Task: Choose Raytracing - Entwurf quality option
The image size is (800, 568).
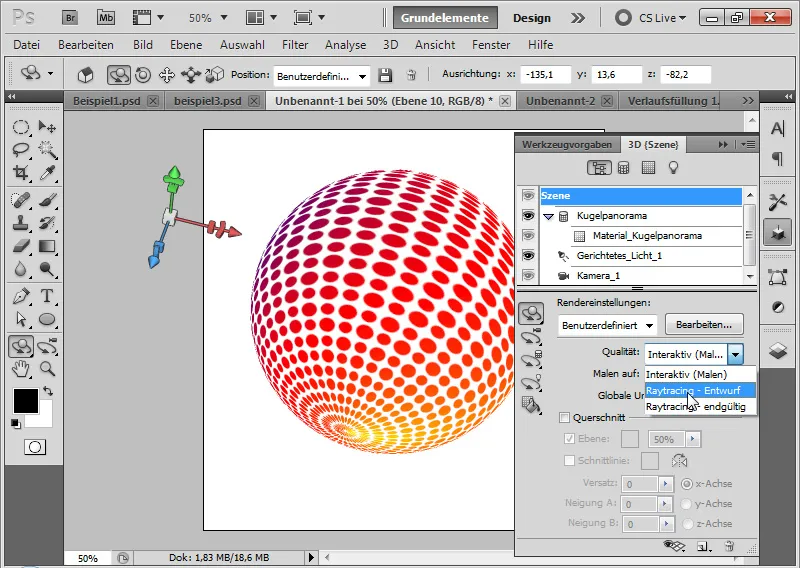Action: tap(701, 390)
